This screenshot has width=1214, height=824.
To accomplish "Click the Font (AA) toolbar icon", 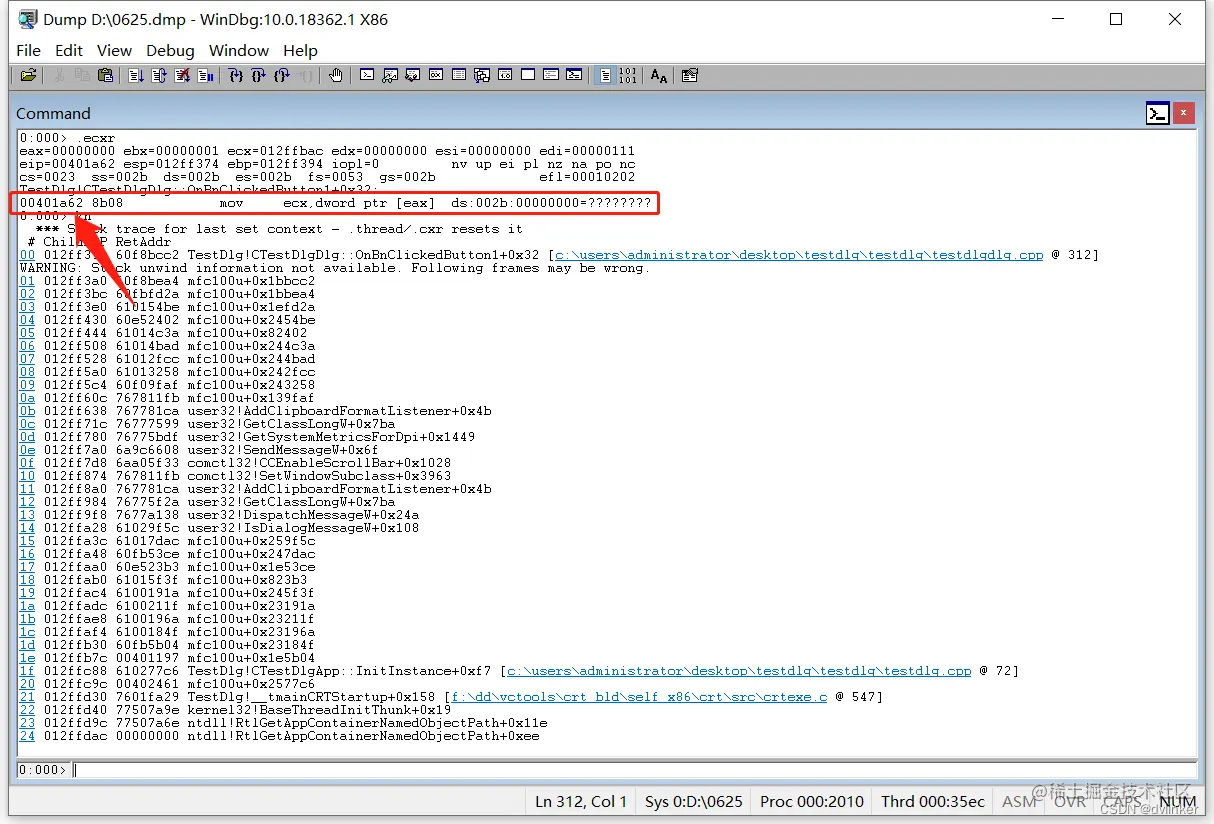I will pyautogui.click(x=658, y=75).
